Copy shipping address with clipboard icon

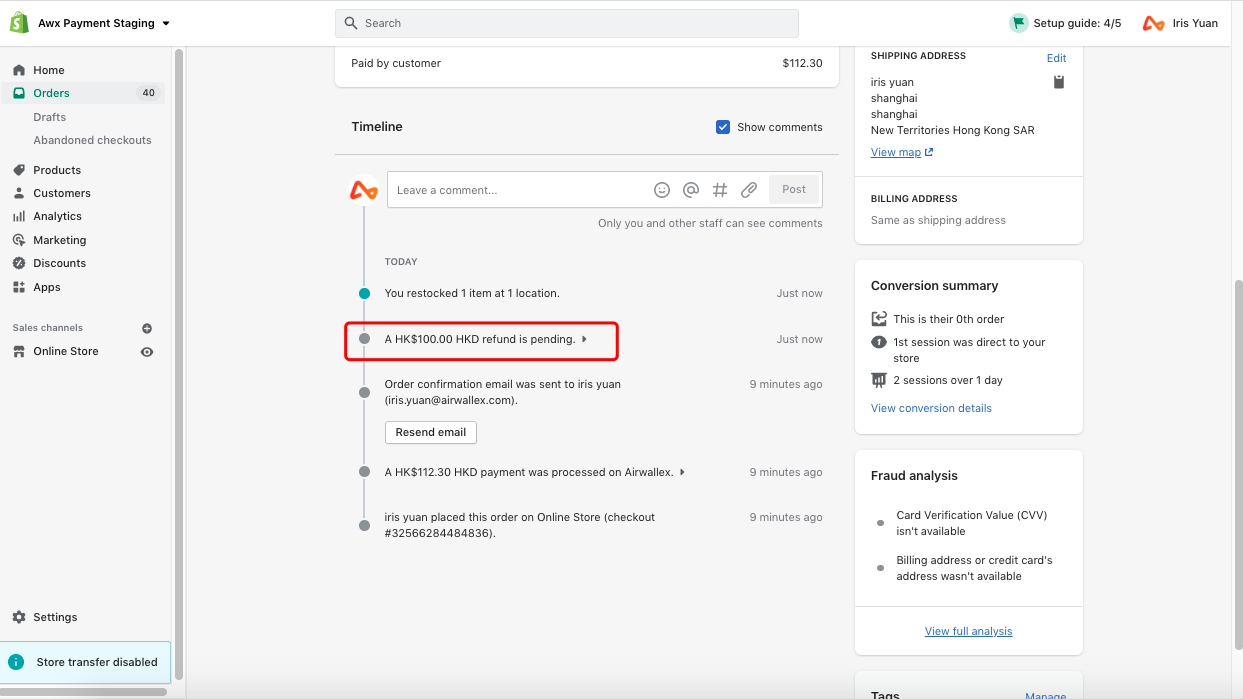click(x=1059, y=82)
